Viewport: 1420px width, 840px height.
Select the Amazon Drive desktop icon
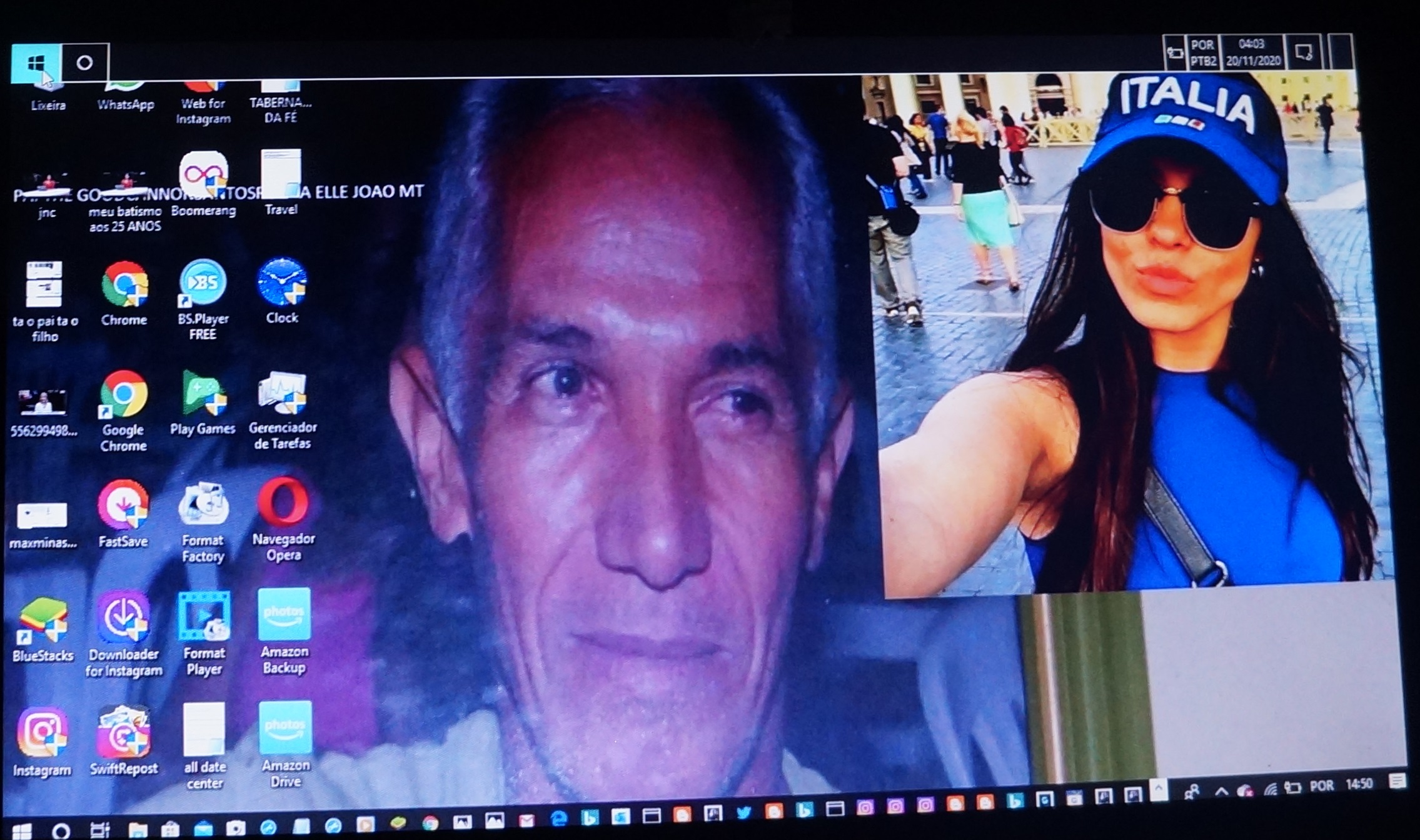point(285,729)
